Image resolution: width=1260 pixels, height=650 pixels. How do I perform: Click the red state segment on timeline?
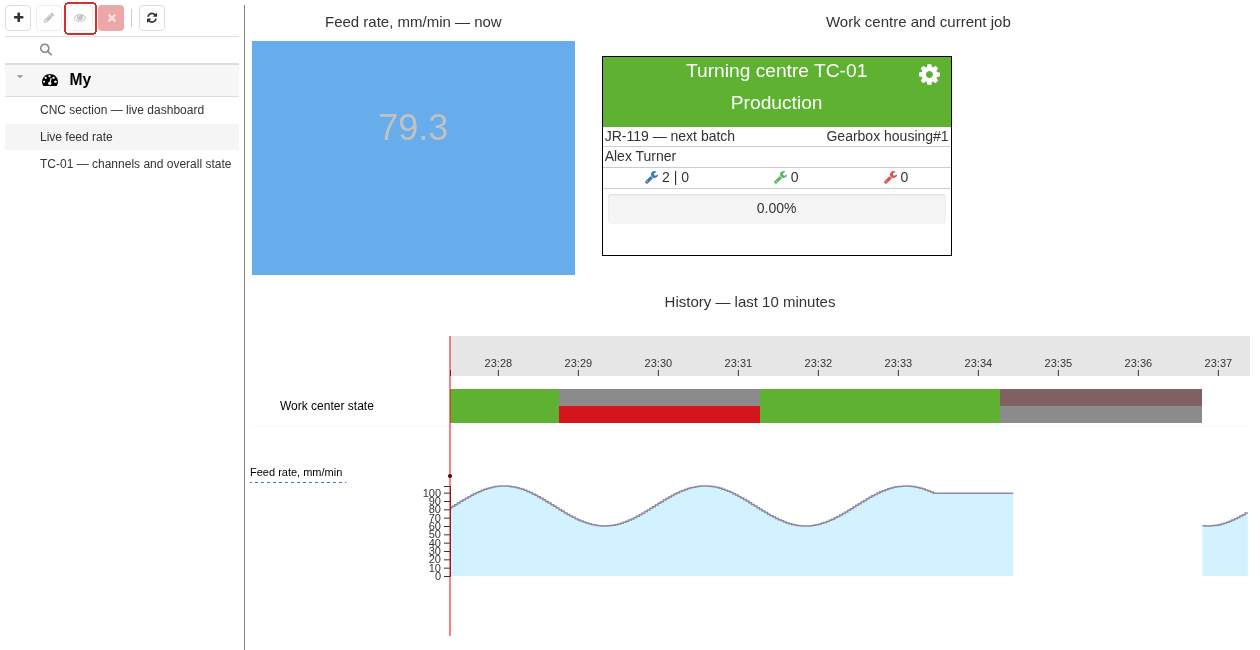[x=659, y=414]
